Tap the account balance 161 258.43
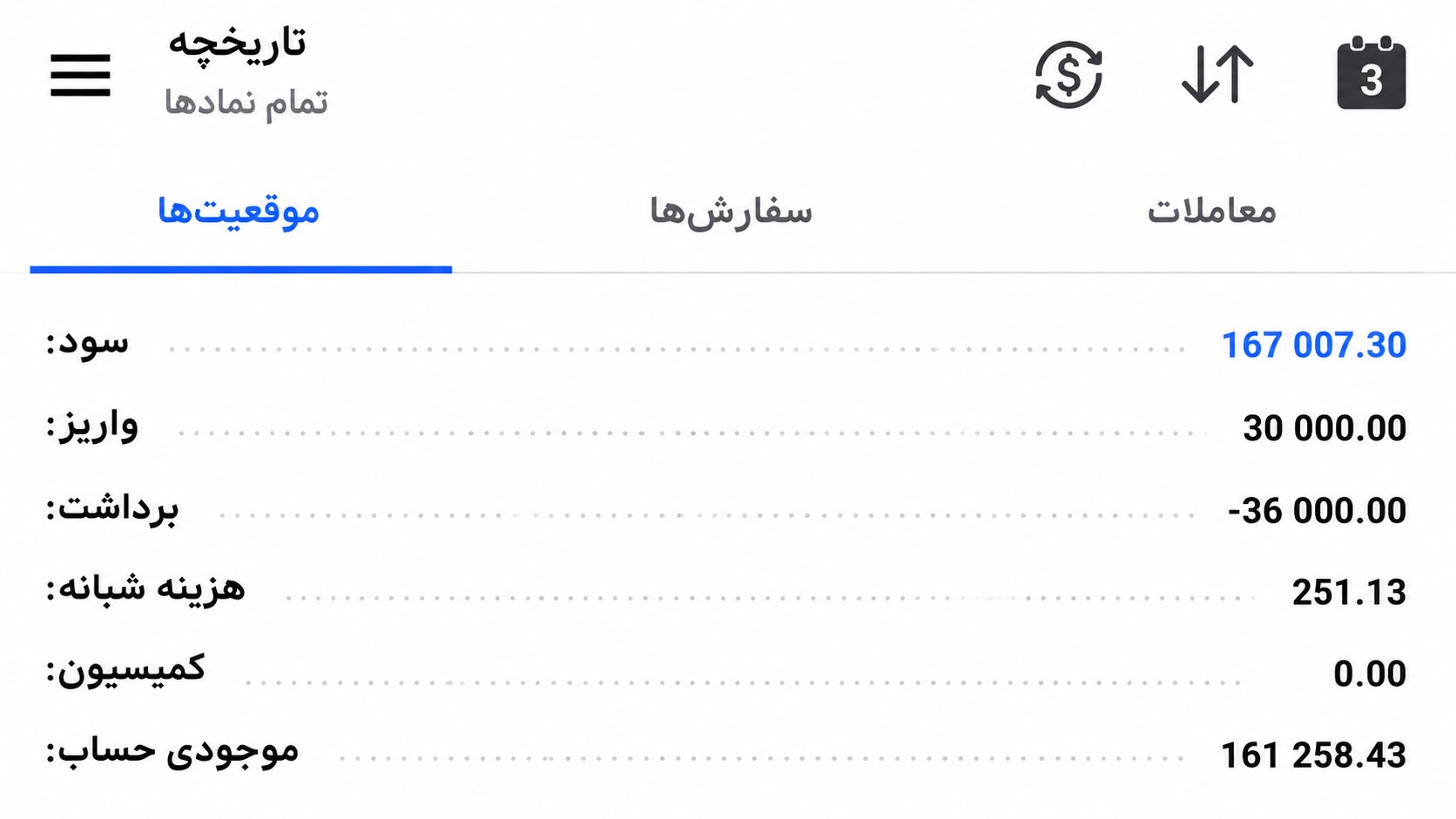The width and height of the screenshot is (1456, 819). pyautogui.click(x=1313, y=755)
